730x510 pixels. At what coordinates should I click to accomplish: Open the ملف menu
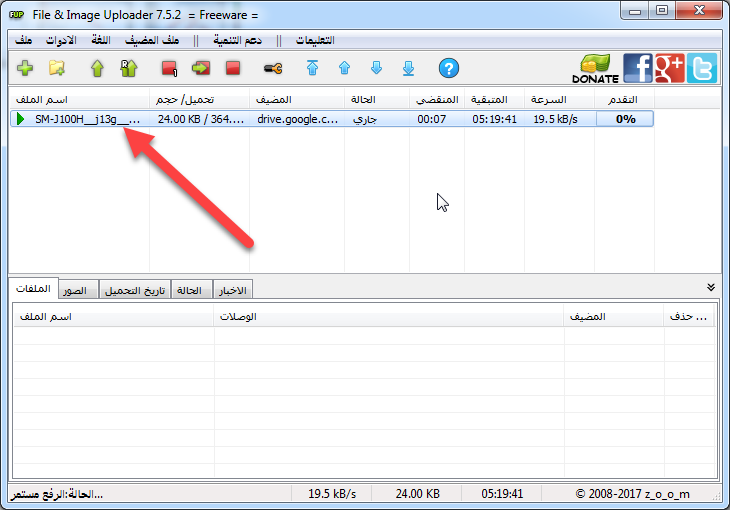pyautogui.click(x=23, y=40)
